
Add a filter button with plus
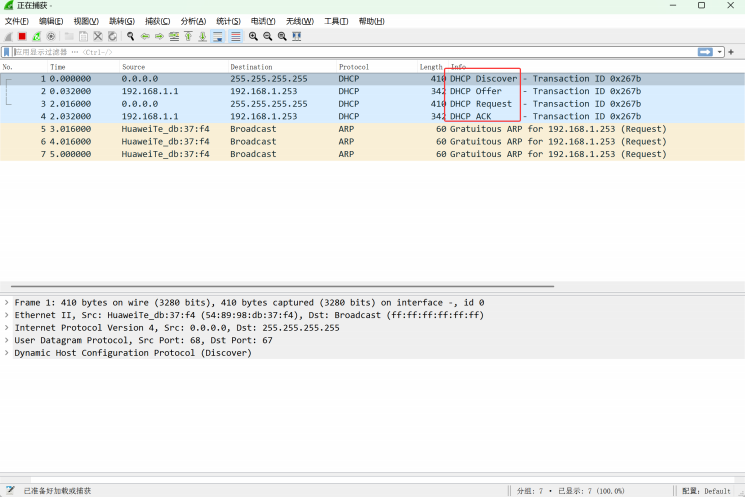[731, 52]
